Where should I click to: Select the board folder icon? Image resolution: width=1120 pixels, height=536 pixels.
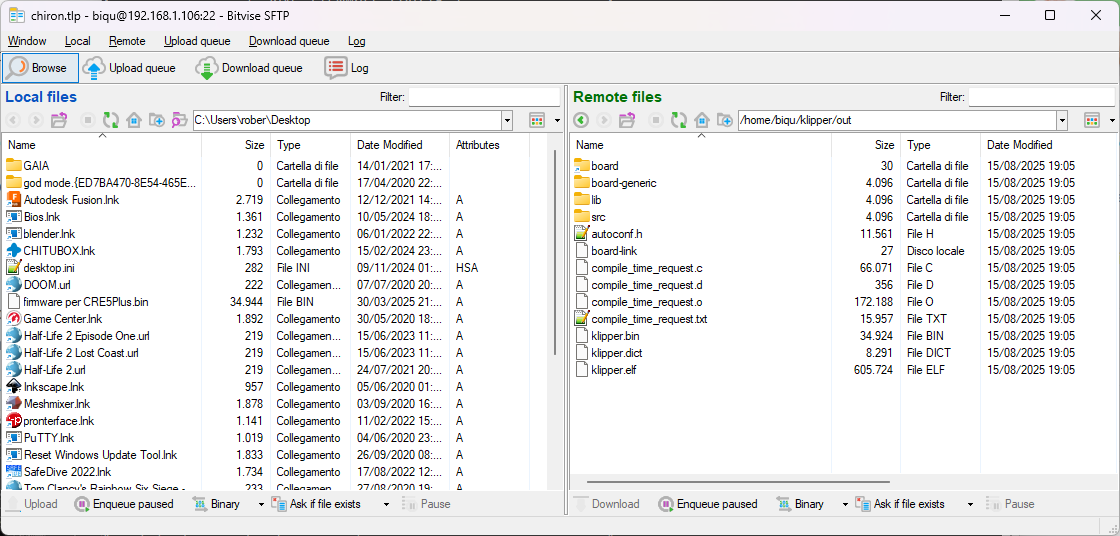[x=581, y=166]
